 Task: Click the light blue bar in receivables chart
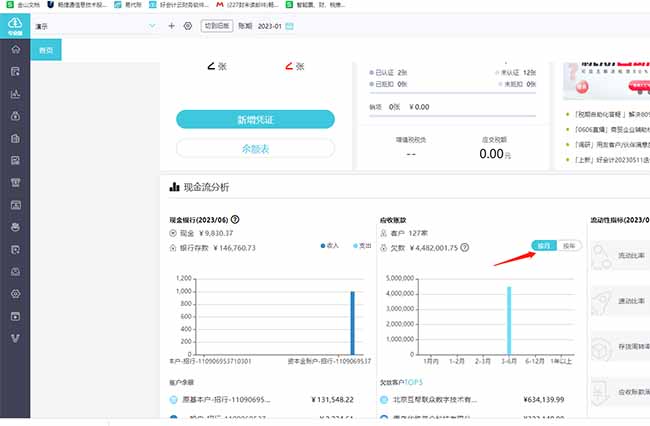(x=509, y=320)
